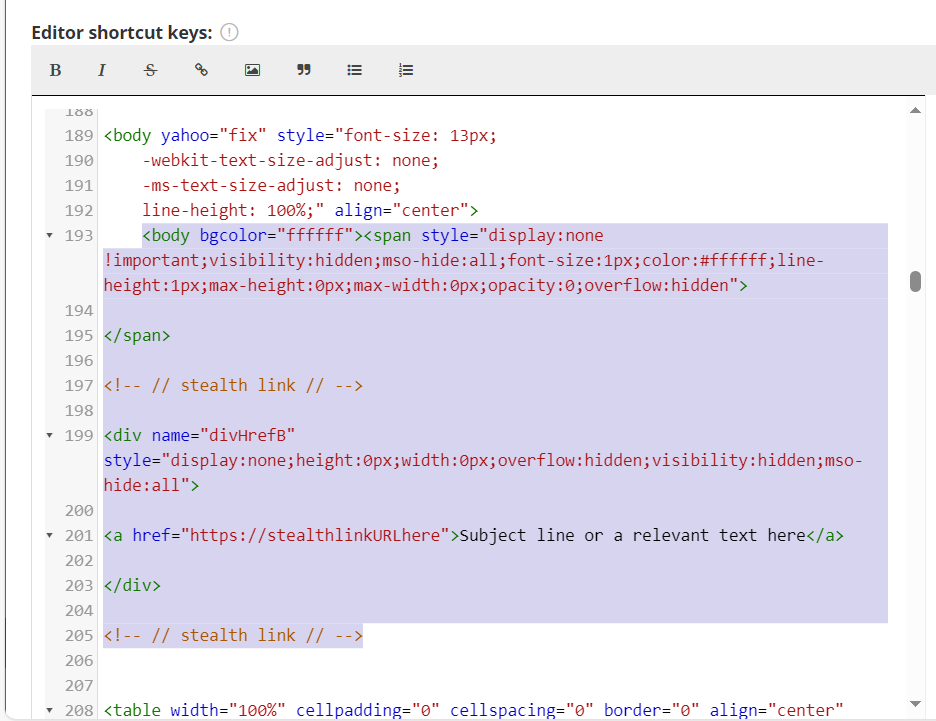Select the insert link icon
Screen dimensions: 936x721
click(201, 69)
